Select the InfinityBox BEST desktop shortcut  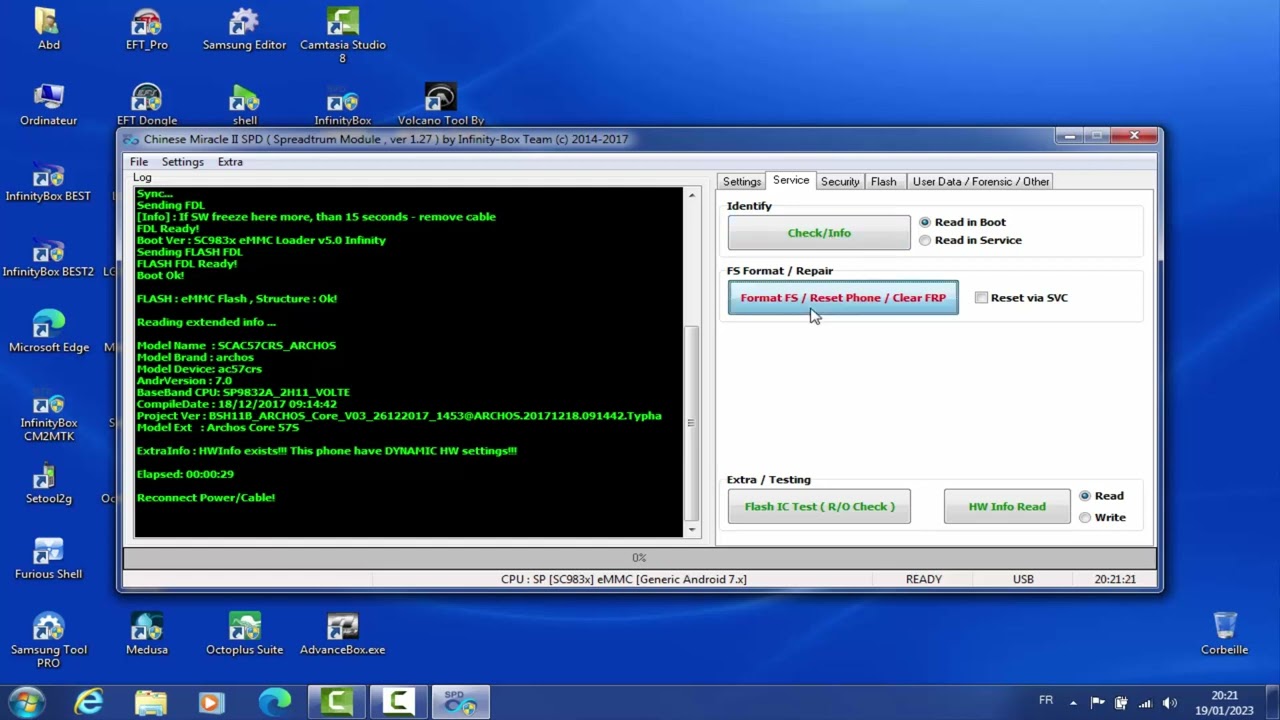point(48,180)
